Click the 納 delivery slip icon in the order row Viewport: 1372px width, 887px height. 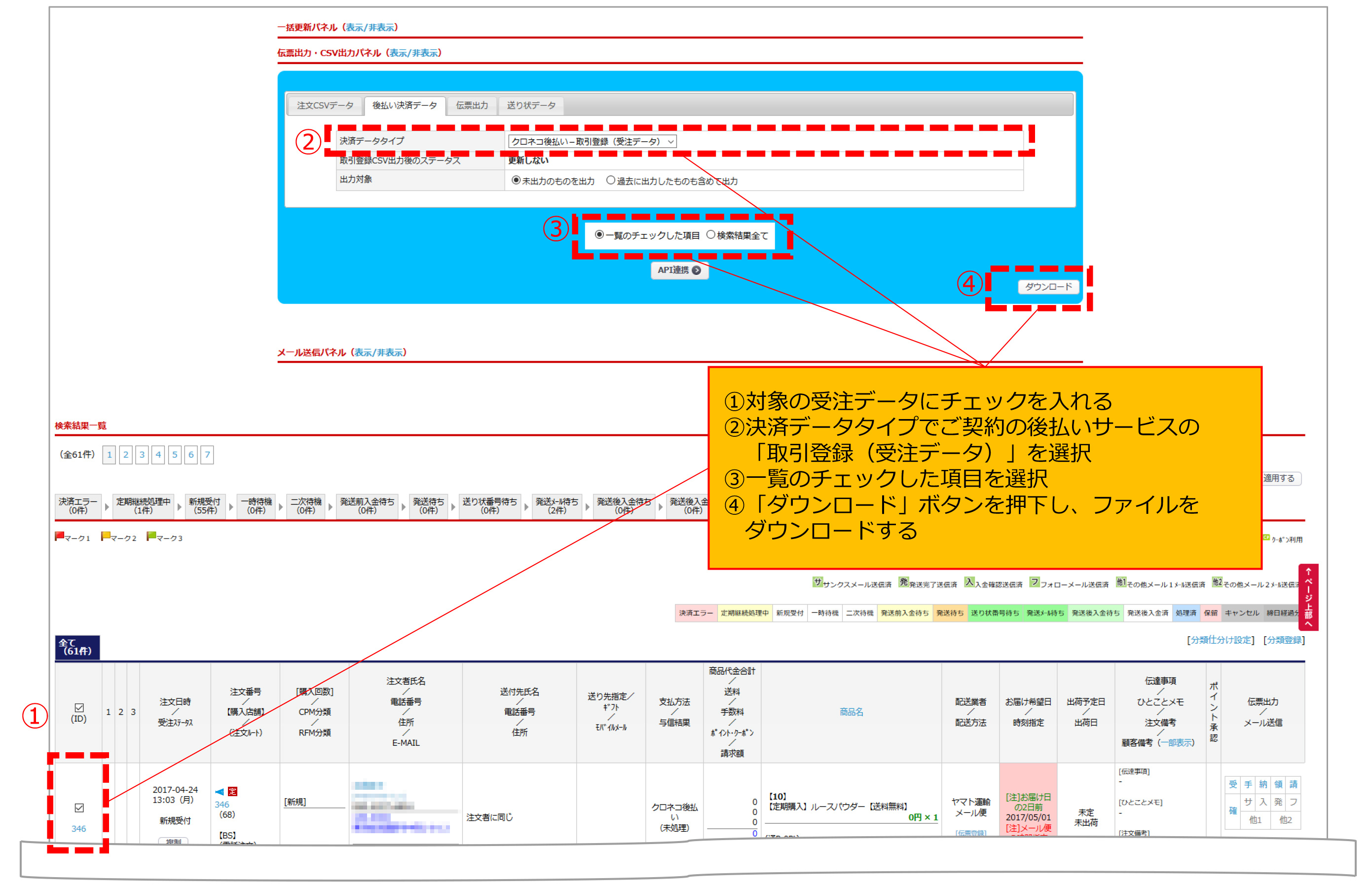[x=1262, y=784]
